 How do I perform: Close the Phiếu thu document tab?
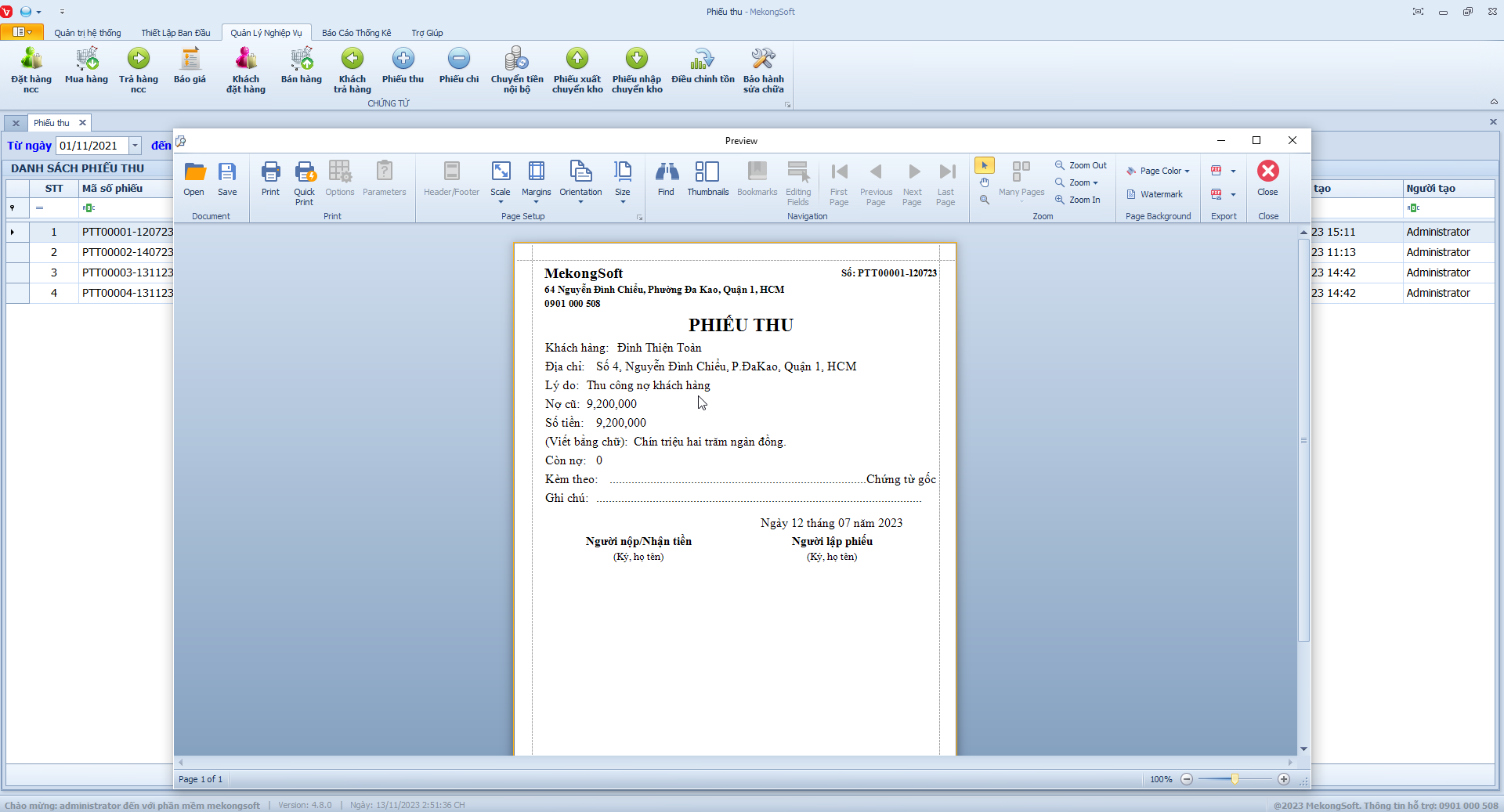click(82, 123)
